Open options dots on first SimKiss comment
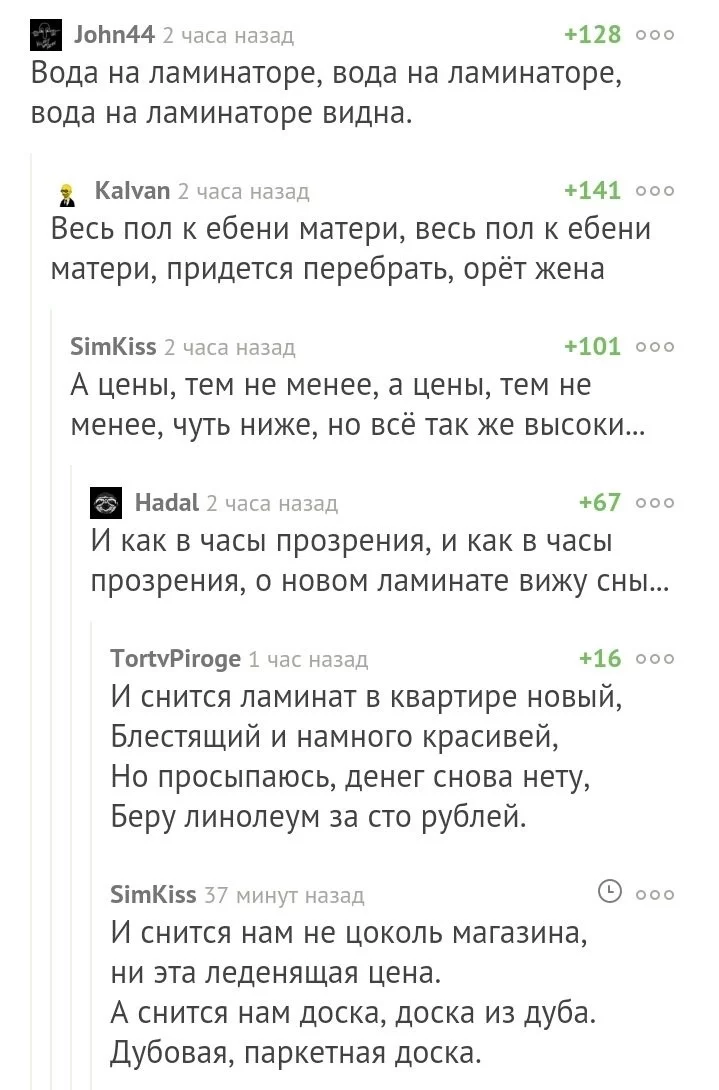Viewport: 719px width, 1090px height. [656, 347]
